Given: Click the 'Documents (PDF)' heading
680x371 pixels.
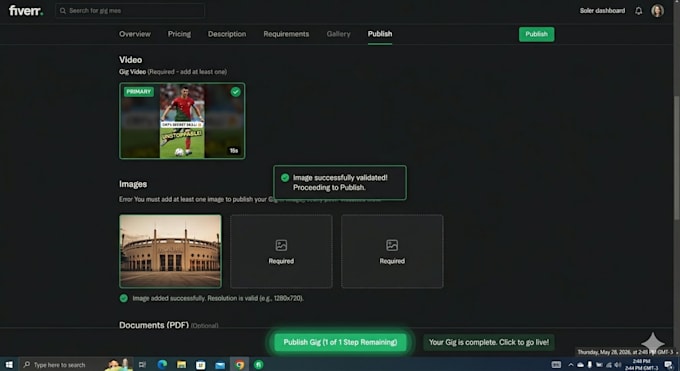Looking at the screenshot, I should 154,325.
